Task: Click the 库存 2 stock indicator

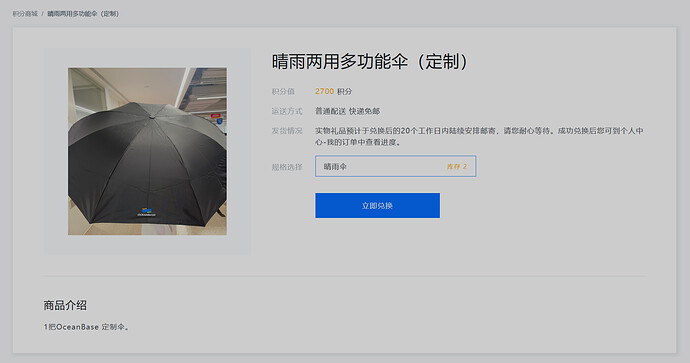Action: 457,167
